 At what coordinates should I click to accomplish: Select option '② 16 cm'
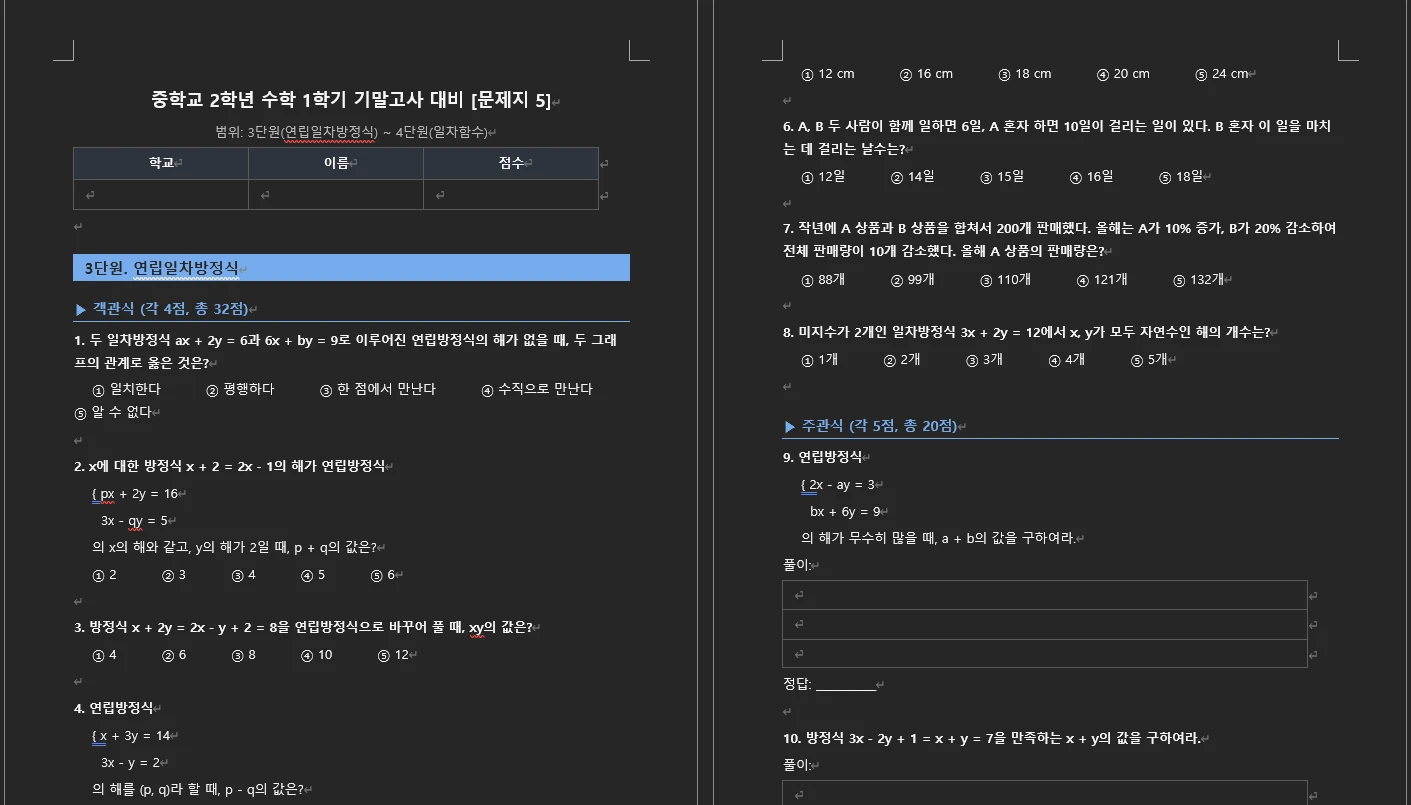coord(926,74)
